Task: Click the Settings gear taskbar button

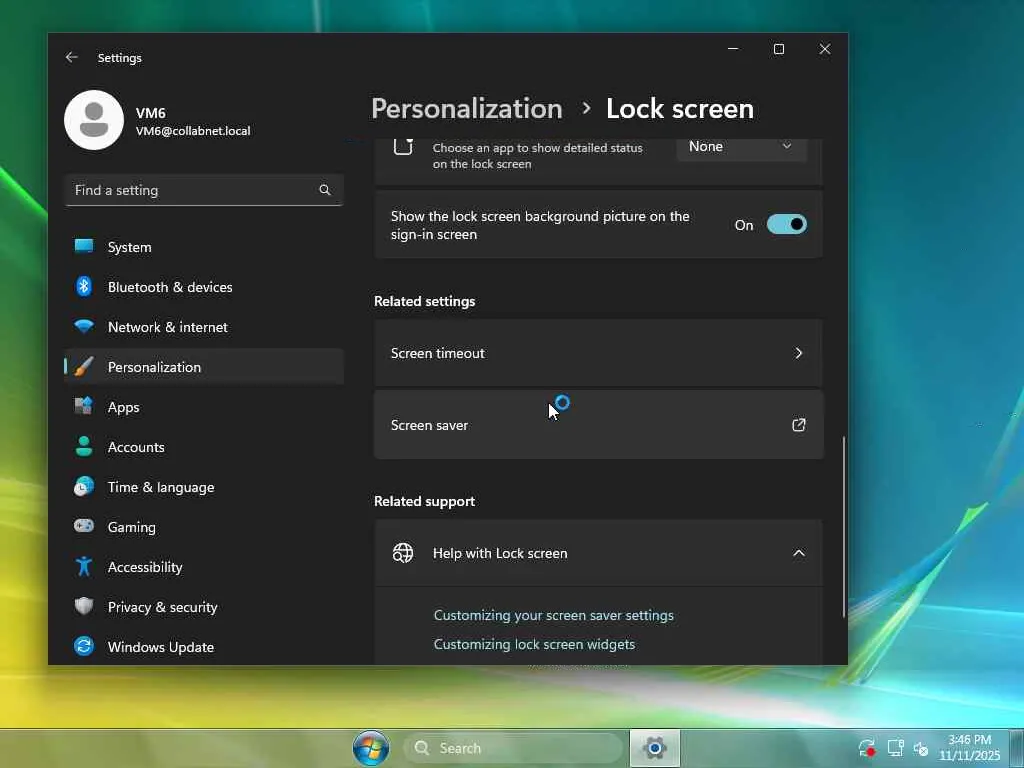Action: 654,748
